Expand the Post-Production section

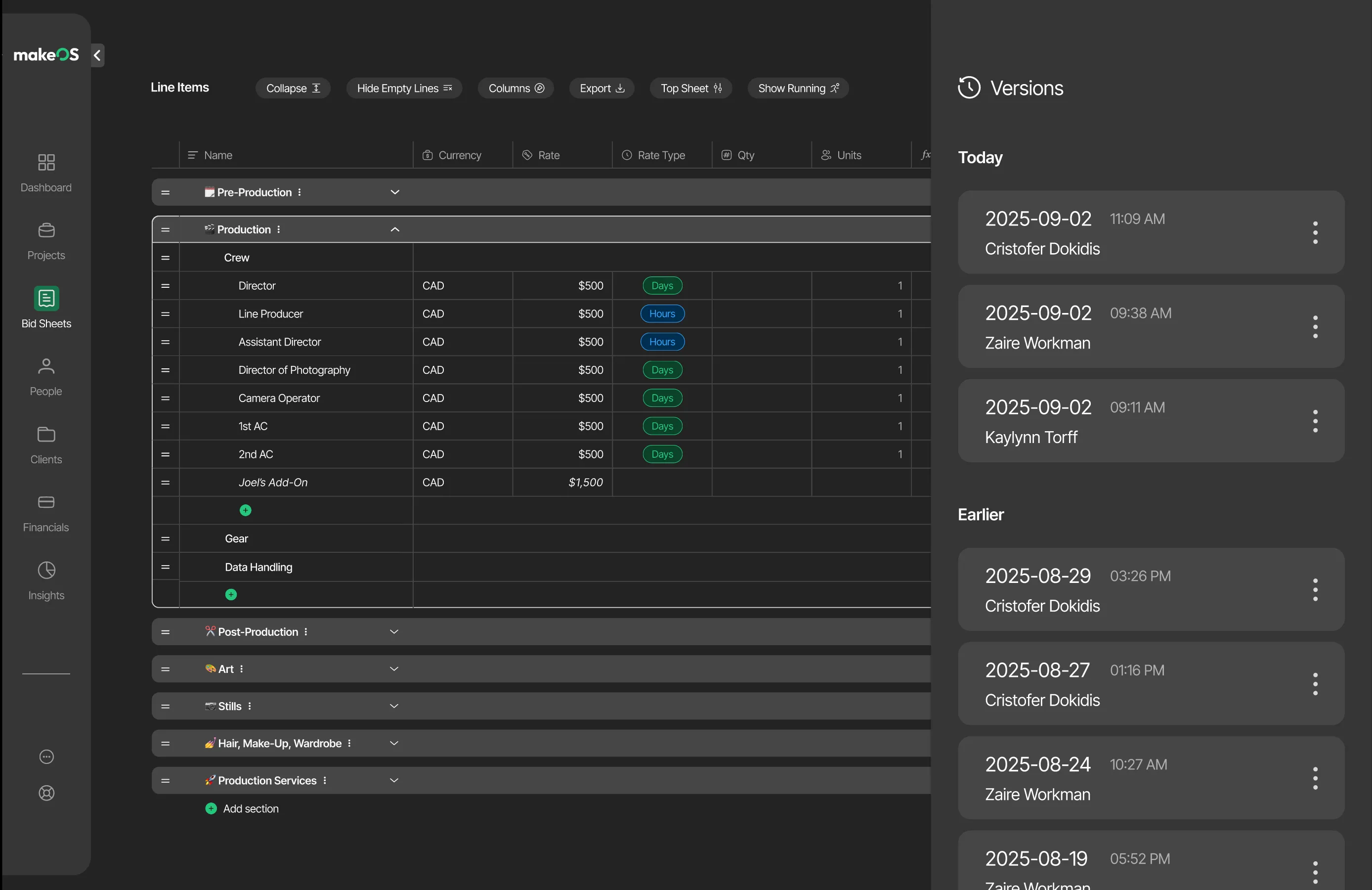click(x=394, y=631)
